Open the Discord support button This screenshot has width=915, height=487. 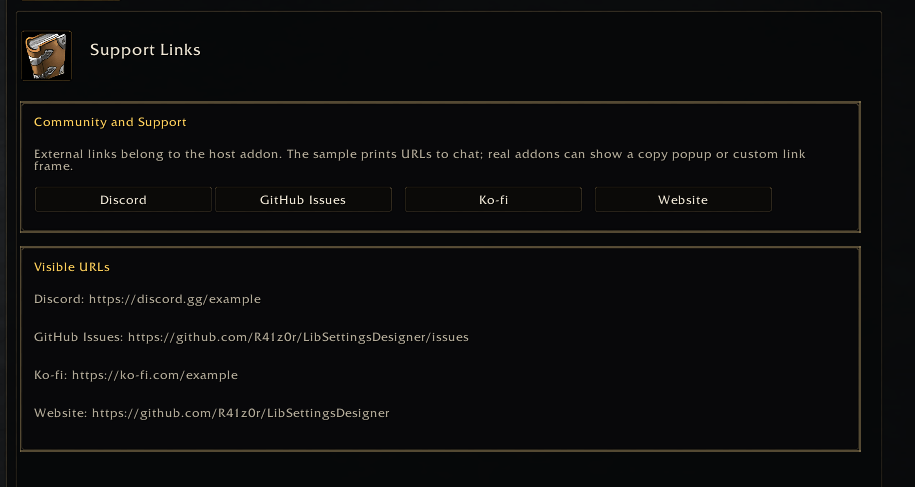pyautogui.click(x=123, y=199)
